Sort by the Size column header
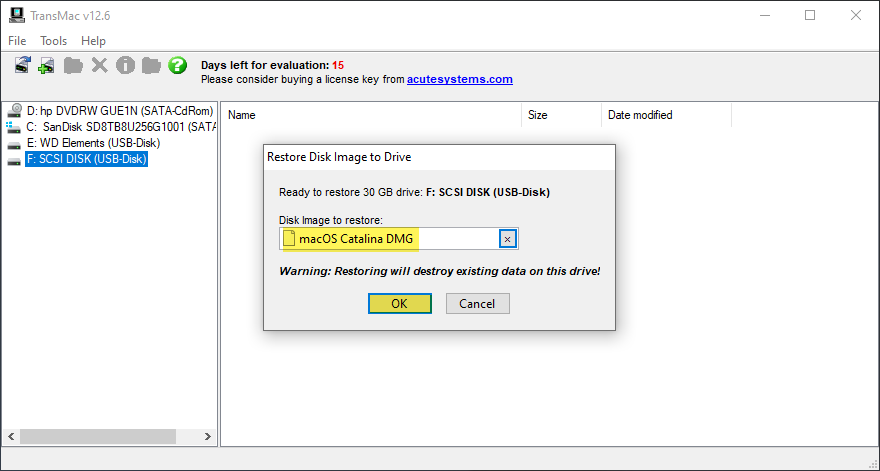880x471 pixels. (561, 115)
